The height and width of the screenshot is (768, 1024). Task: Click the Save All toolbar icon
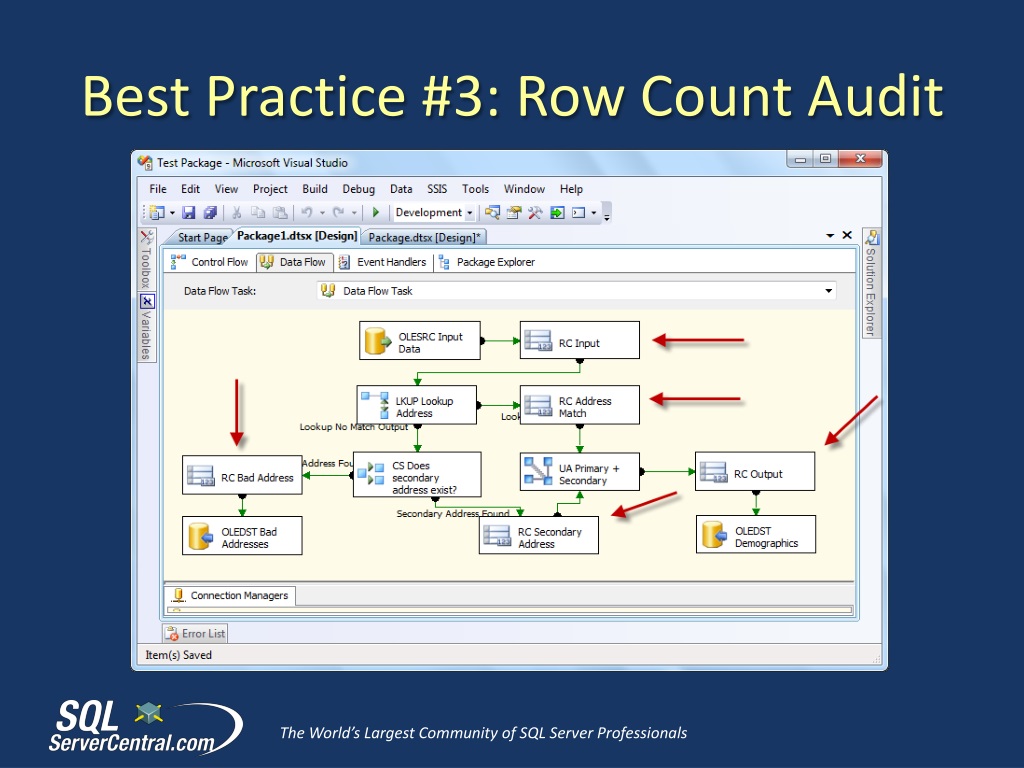point(210,212)
